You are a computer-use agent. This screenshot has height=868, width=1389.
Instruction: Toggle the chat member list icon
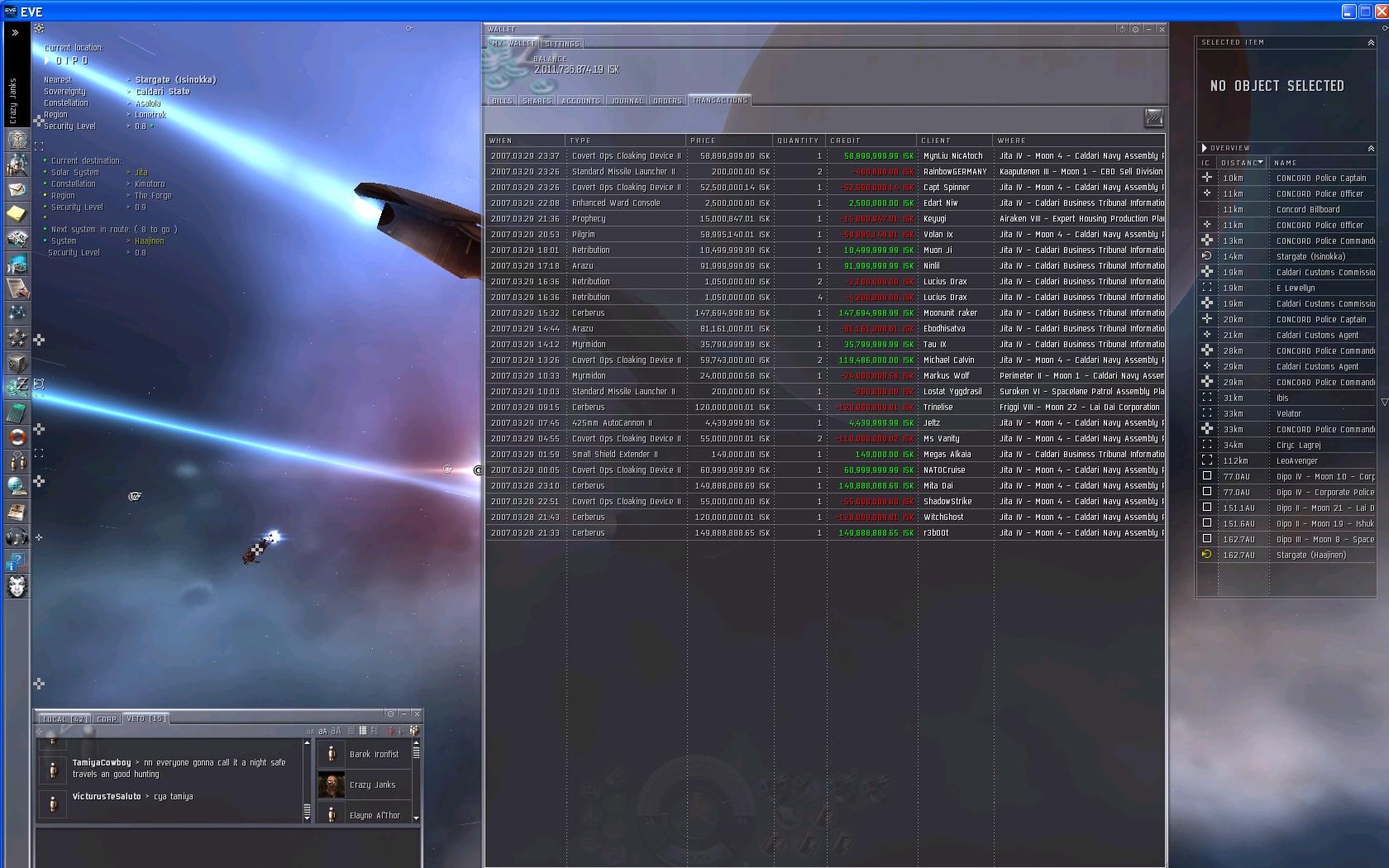point(414,731)
